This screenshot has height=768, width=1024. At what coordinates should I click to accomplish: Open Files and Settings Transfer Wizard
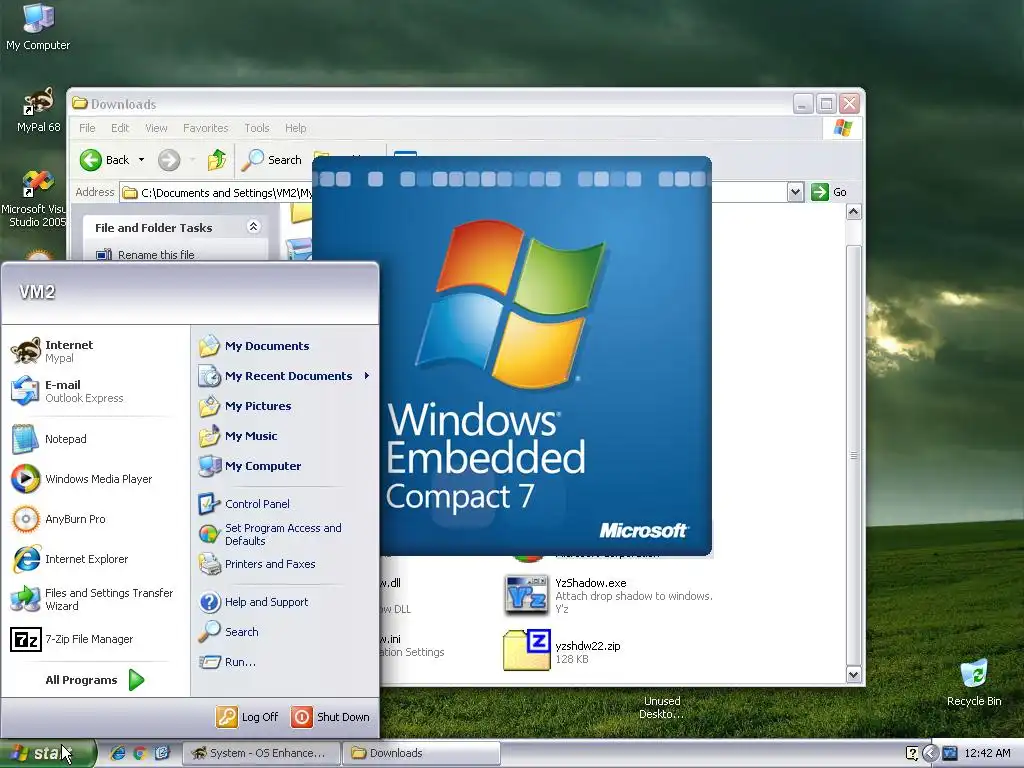(x=91, y=599)
